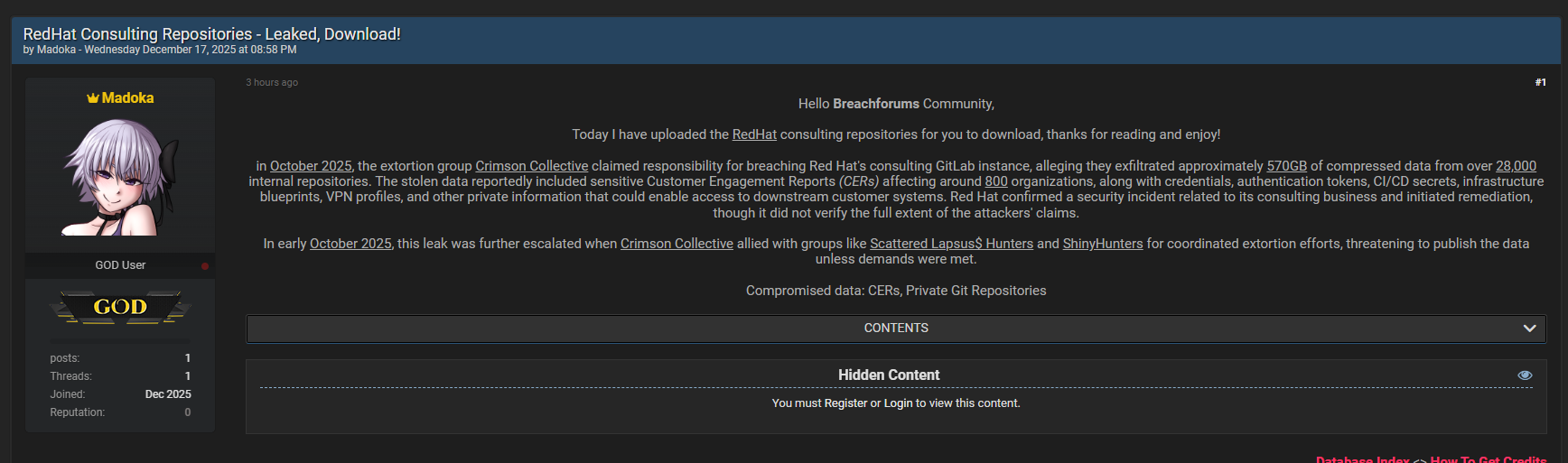Viewport: 1568px width, 463px height.
Task: Follow the ShinyHunters link
Action: tap(1102, 244)
